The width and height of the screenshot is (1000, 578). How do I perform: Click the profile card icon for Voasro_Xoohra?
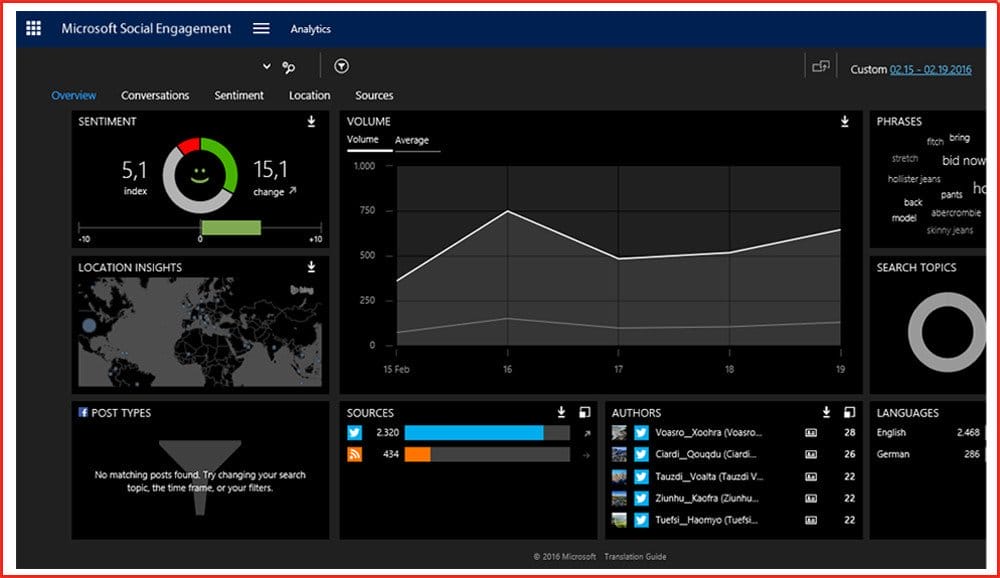[811, 433]
